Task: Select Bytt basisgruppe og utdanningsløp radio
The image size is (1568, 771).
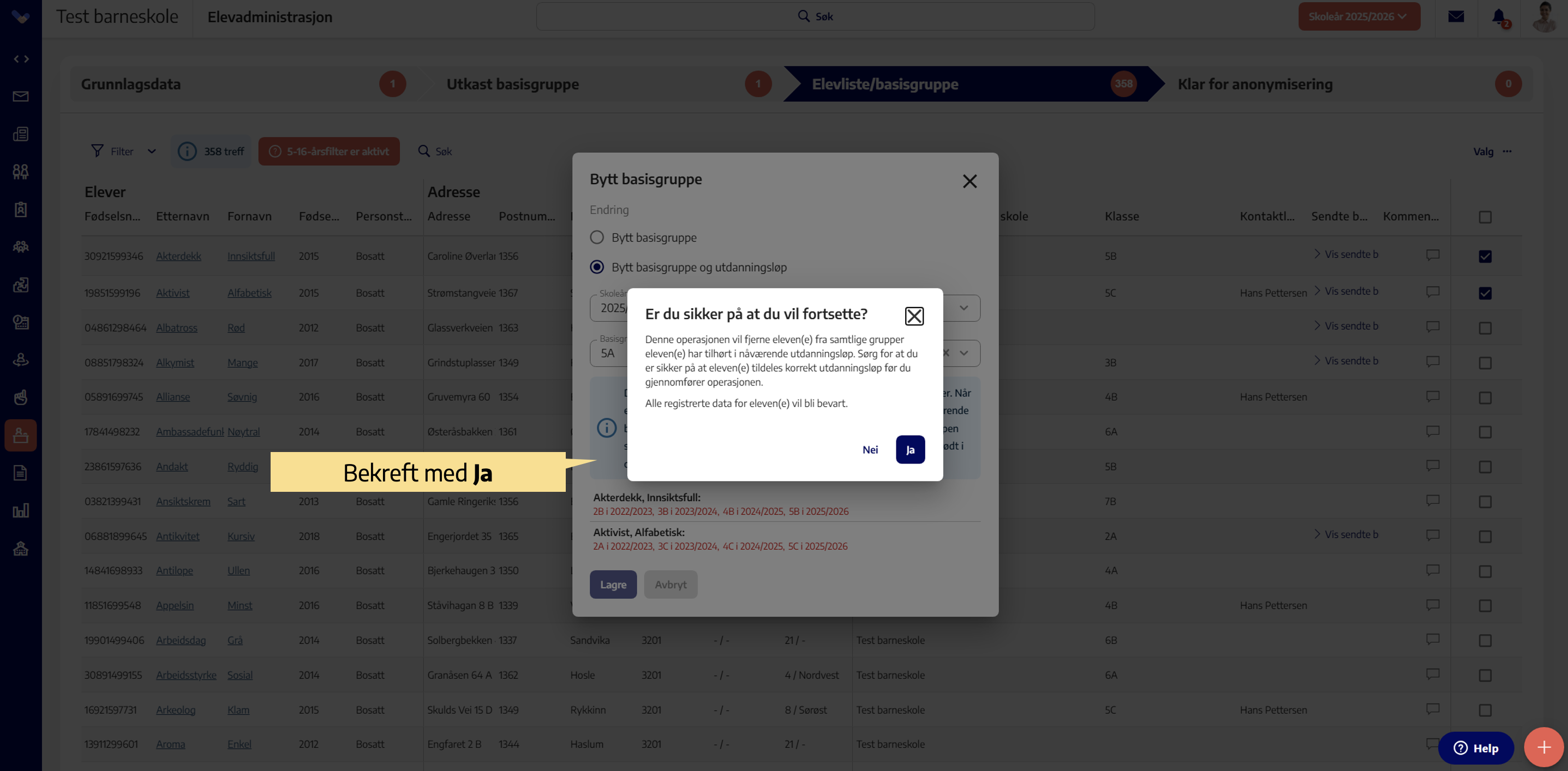Action: click(x=597, y=267)
